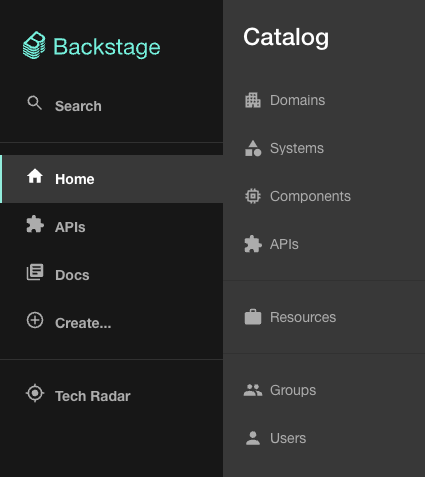Click the Docs library icon
This screenshot has width=425, height=477.
point(35,272)
